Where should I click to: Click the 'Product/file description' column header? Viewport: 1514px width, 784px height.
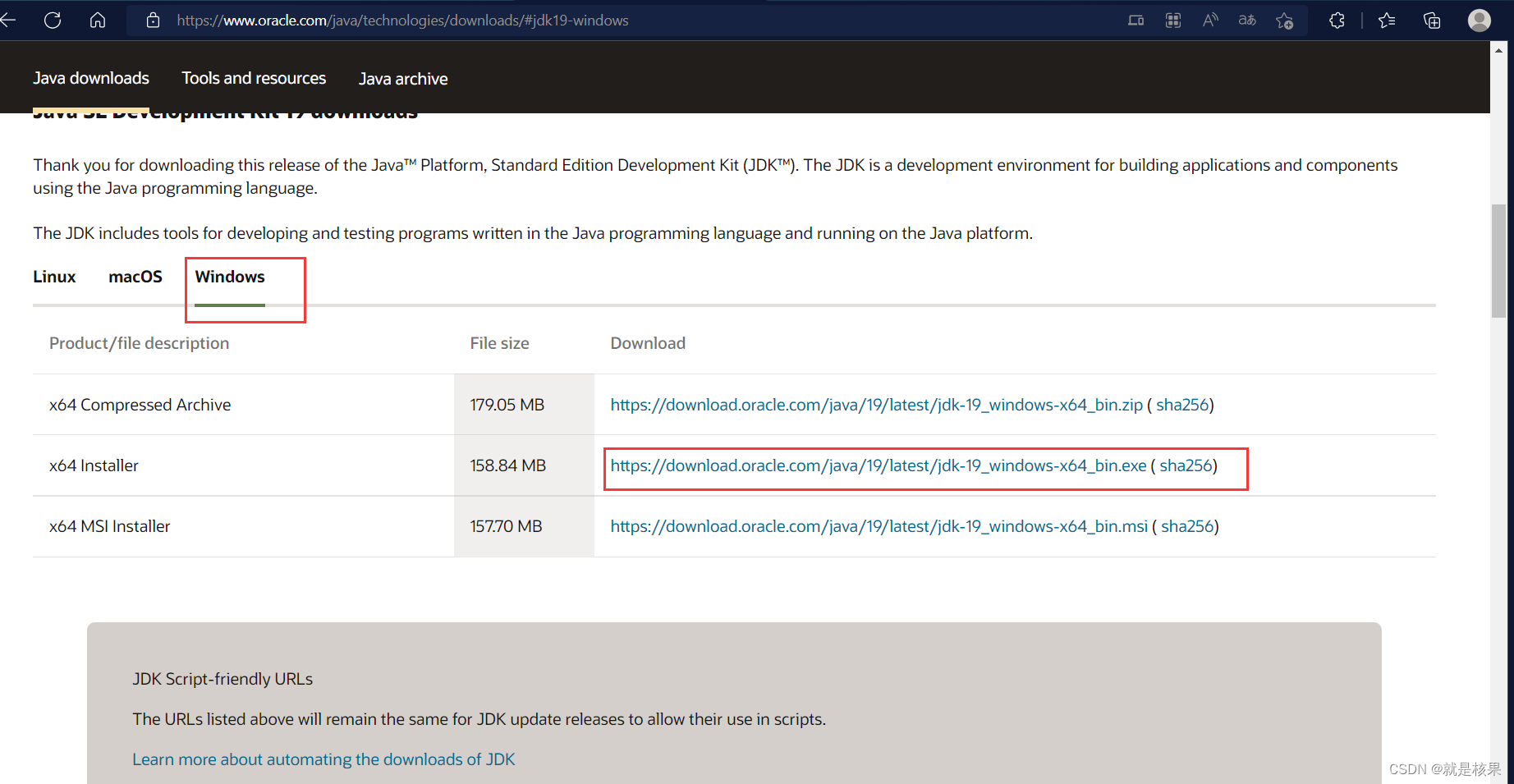click(x=139, y=343)
